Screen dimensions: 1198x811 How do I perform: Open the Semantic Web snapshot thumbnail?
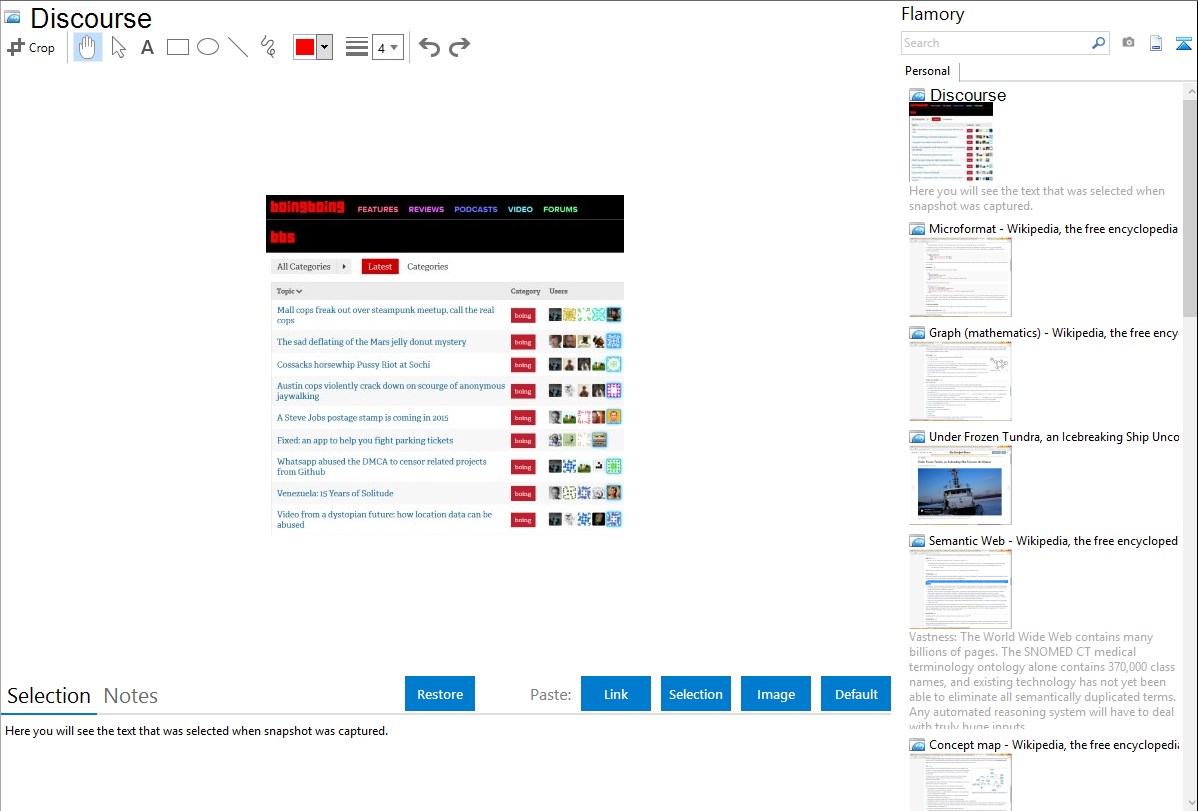pyautogui.click(x=960, y=589)
